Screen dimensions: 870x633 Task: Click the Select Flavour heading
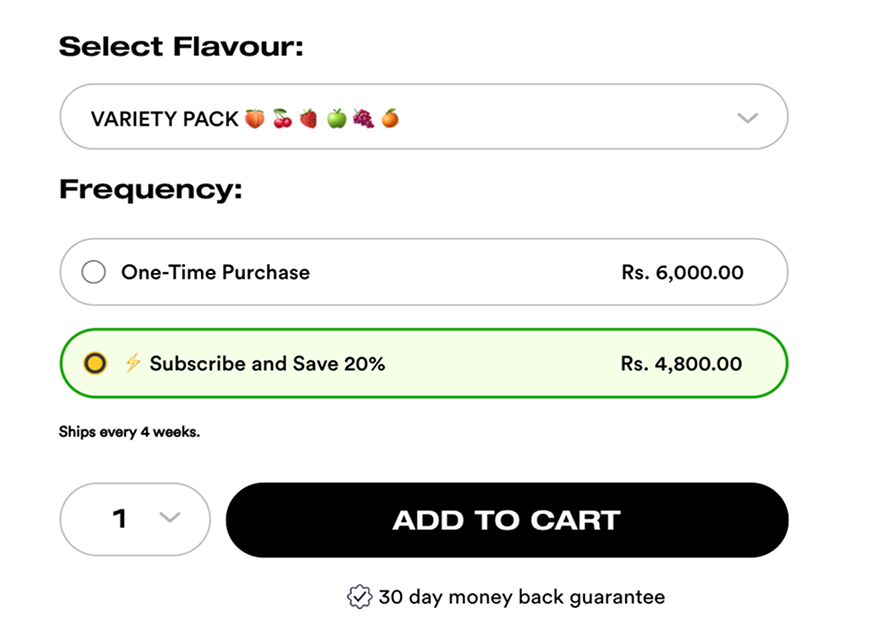coord(181,46)
